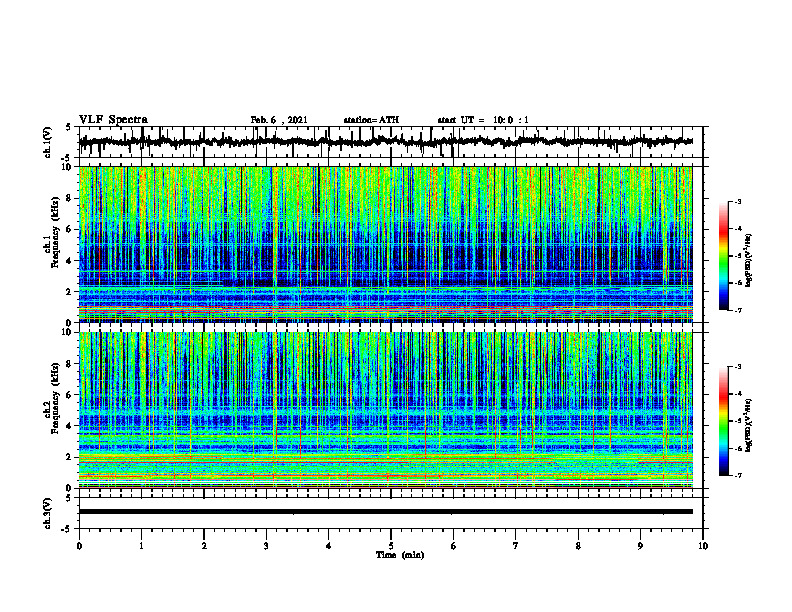The width and height of the screenshot is (792, 612).
Task: Click the "6" kHz tick of ch.2 spectrogram
Action: click(x=71, y=395)
